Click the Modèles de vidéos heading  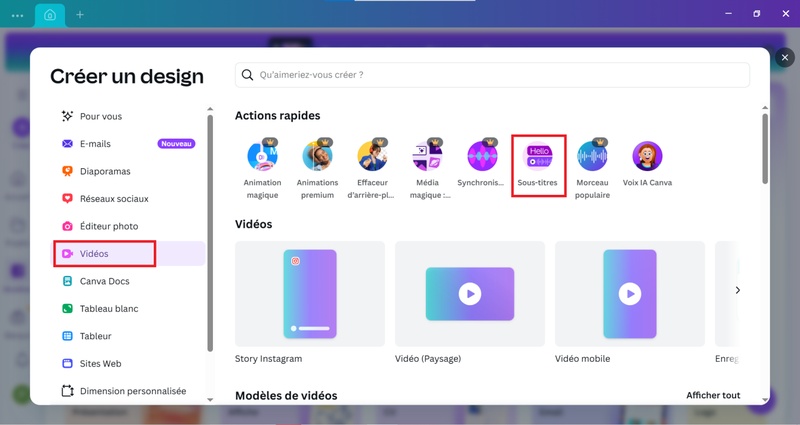tap(286, 395)
